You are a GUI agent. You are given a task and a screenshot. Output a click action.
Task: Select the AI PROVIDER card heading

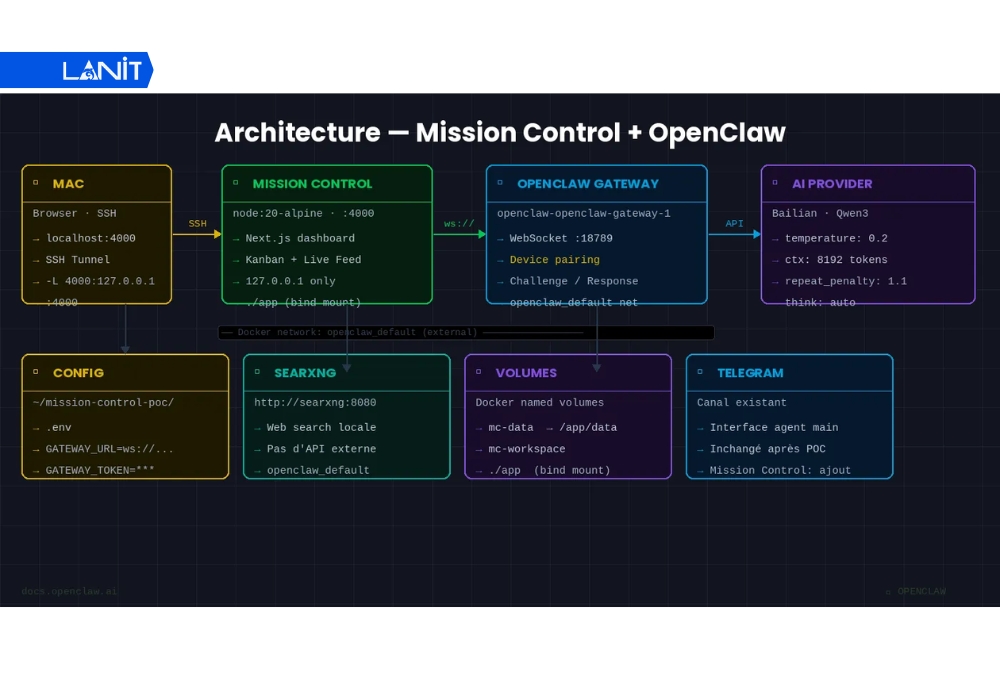832,184
